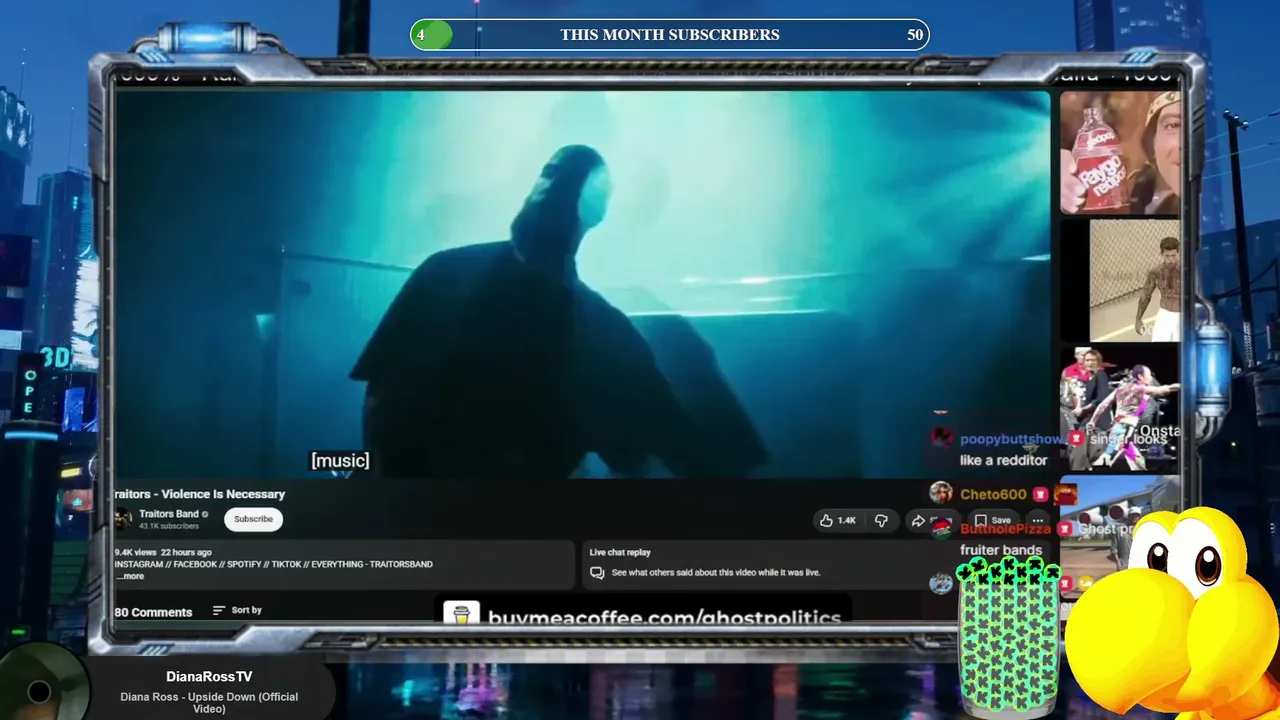1280x720 pixels.
Task: Expand the description with ...more
Action: coord(130,576)
